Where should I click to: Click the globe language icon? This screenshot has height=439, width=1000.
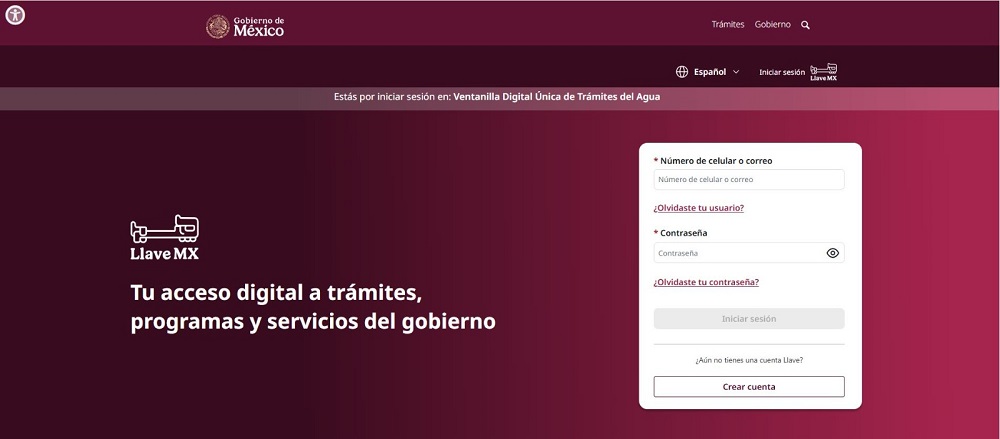[682, 72]
